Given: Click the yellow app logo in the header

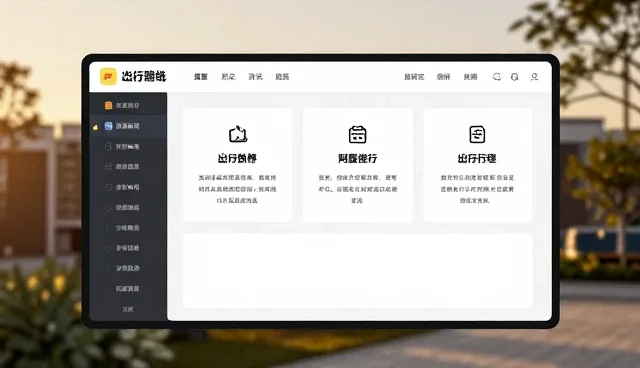Looking at the screenshot, I should [108, 76].
